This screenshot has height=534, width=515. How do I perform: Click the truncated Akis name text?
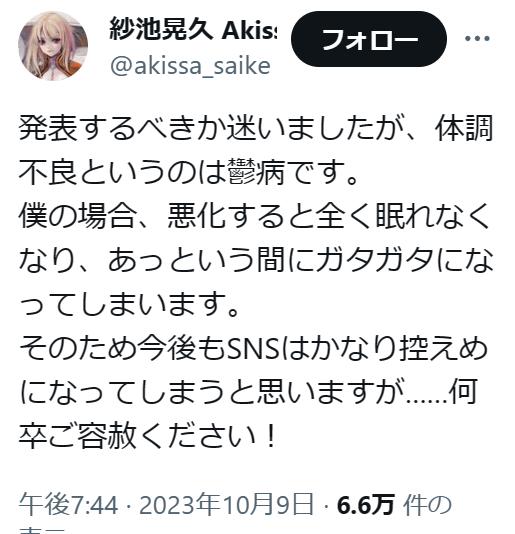(250, 31)
